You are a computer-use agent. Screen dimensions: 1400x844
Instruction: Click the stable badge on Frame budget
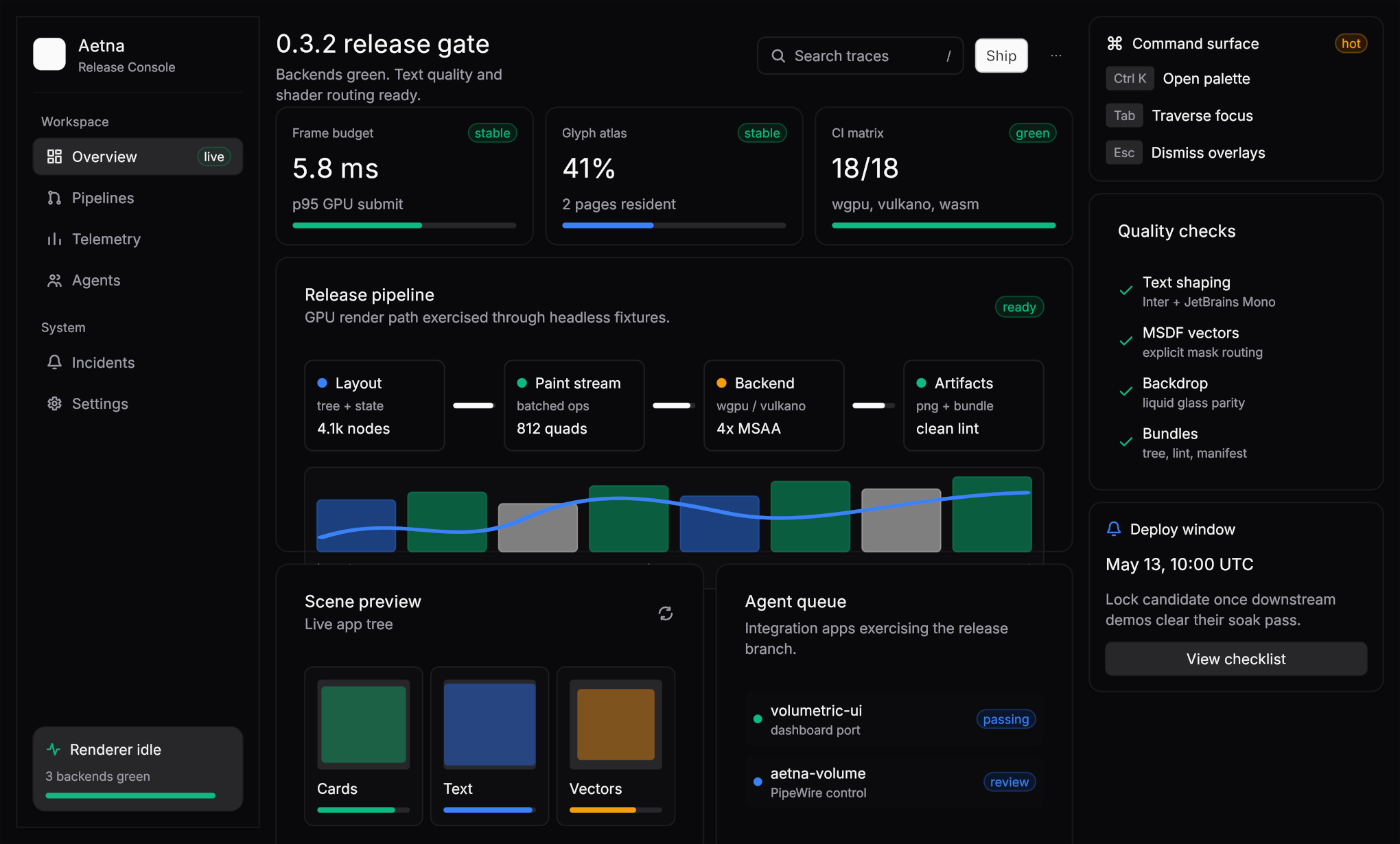[x=492, y=132]
